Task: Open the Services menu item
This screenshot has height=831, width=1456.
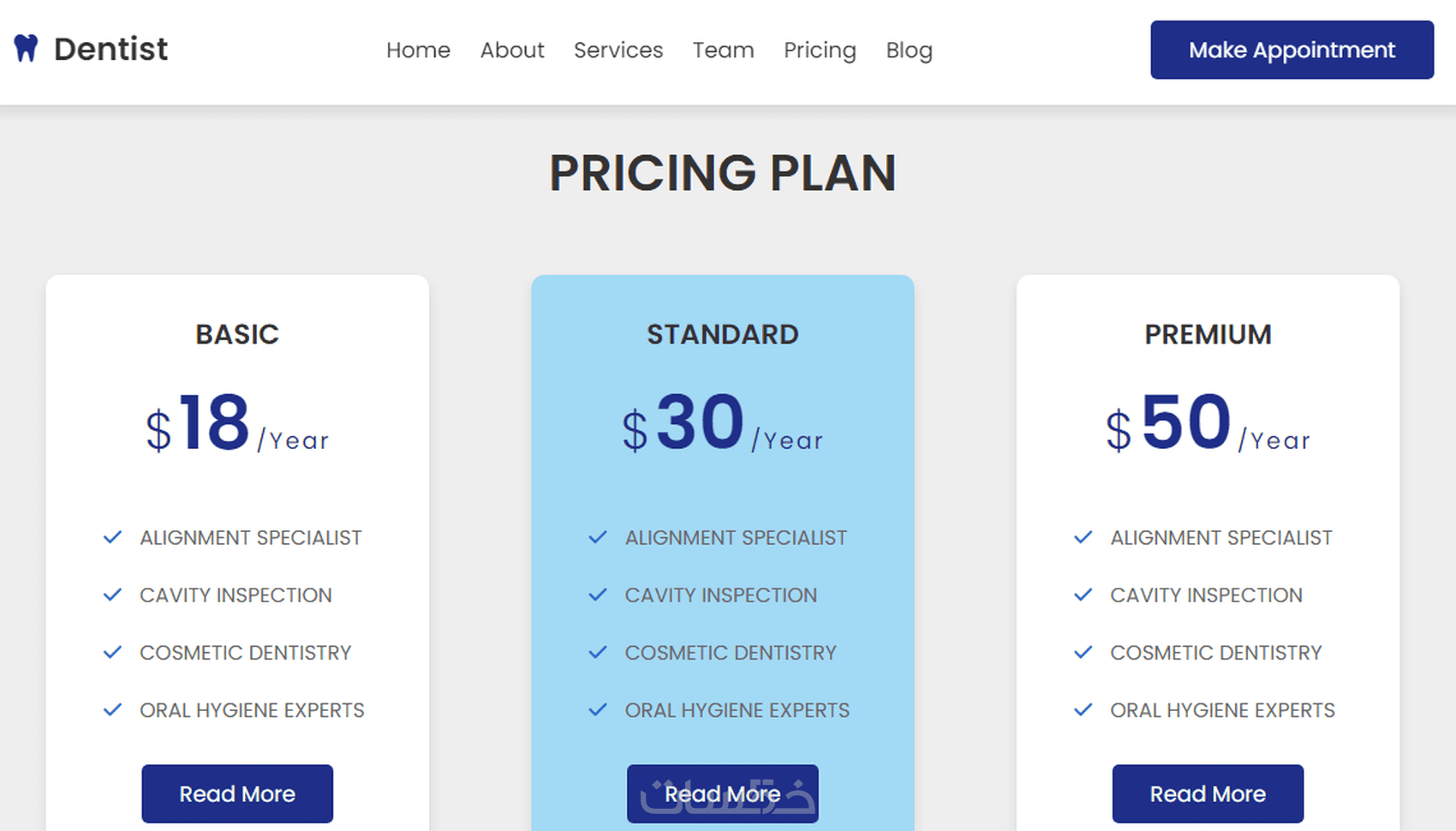Action: click(x=618, y=51)
